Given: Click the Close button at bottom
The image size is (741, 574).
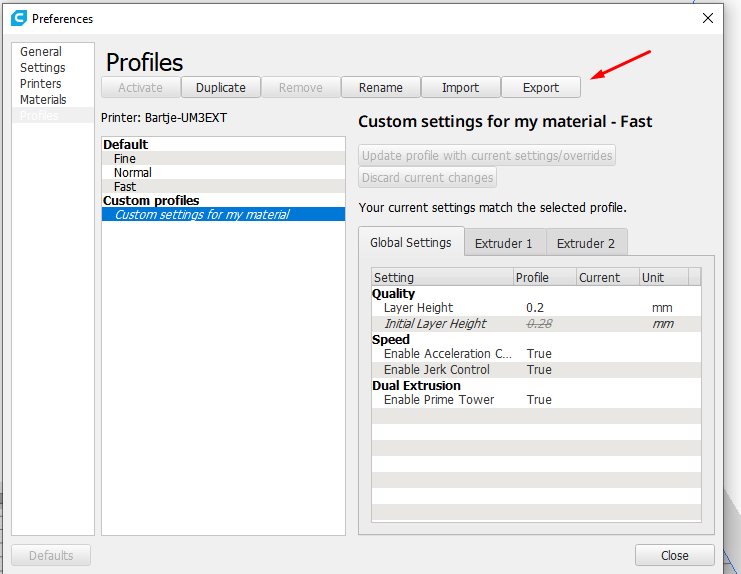Looking at the screenshot, I should 674,556.
